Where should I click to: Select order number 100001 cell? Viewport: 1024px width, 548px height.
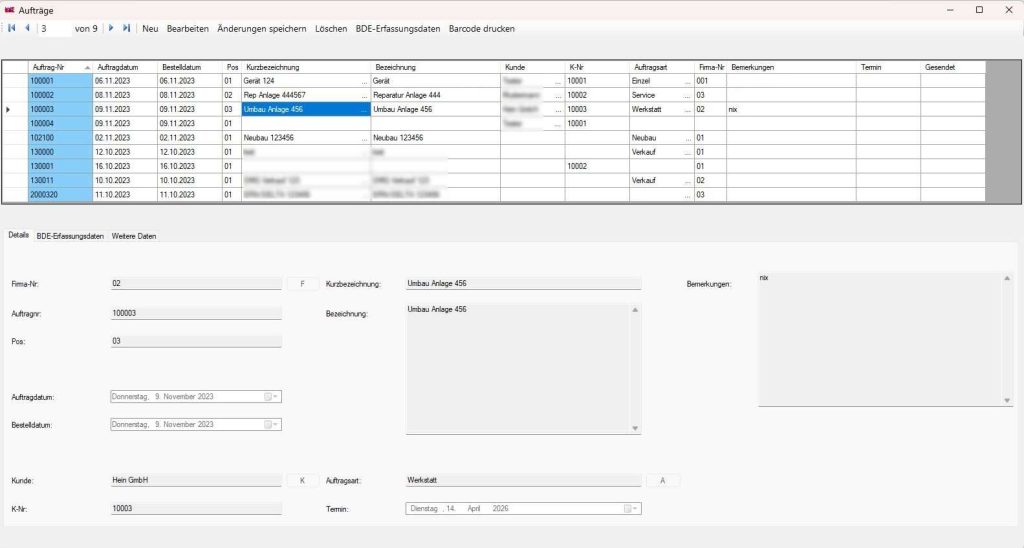click(x=60, y=81)
